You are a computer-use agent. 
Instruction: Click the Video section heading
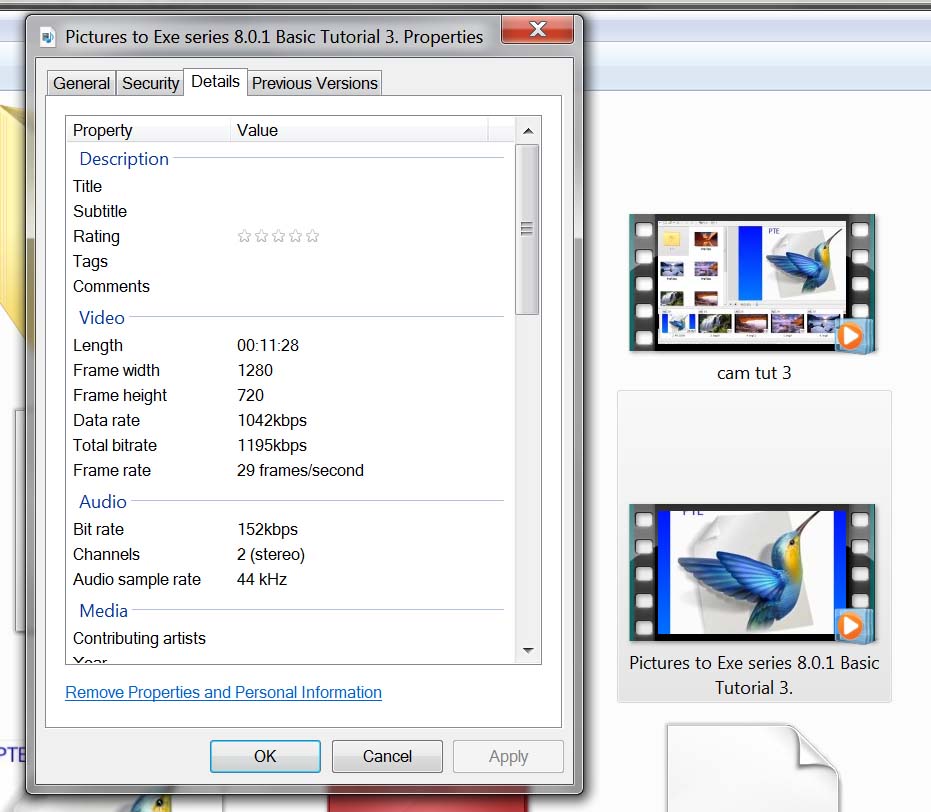102,318
